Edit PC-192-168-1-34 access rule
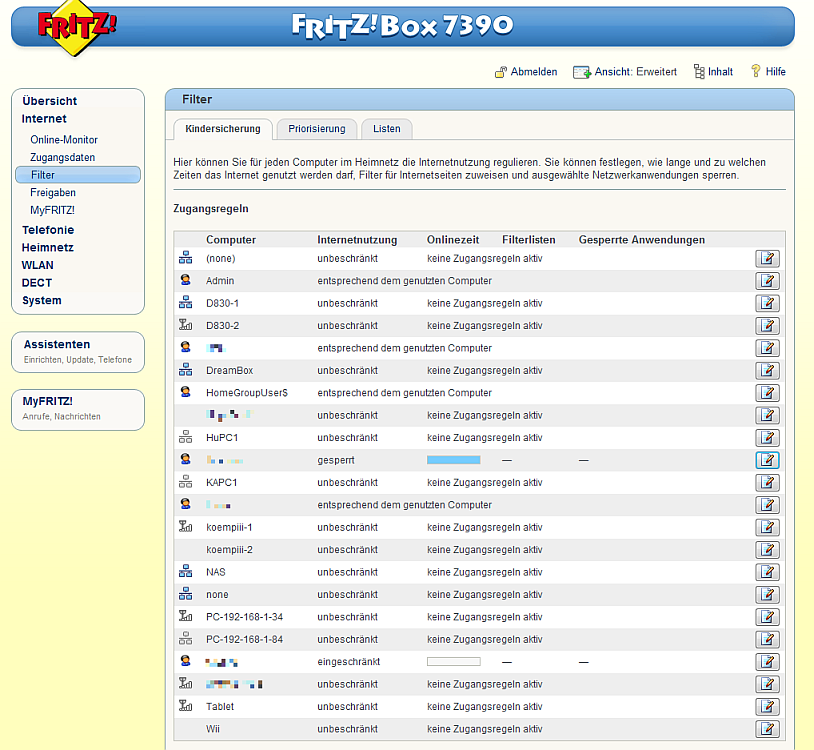This screenshot has width=814, height=750. [767, 617]
